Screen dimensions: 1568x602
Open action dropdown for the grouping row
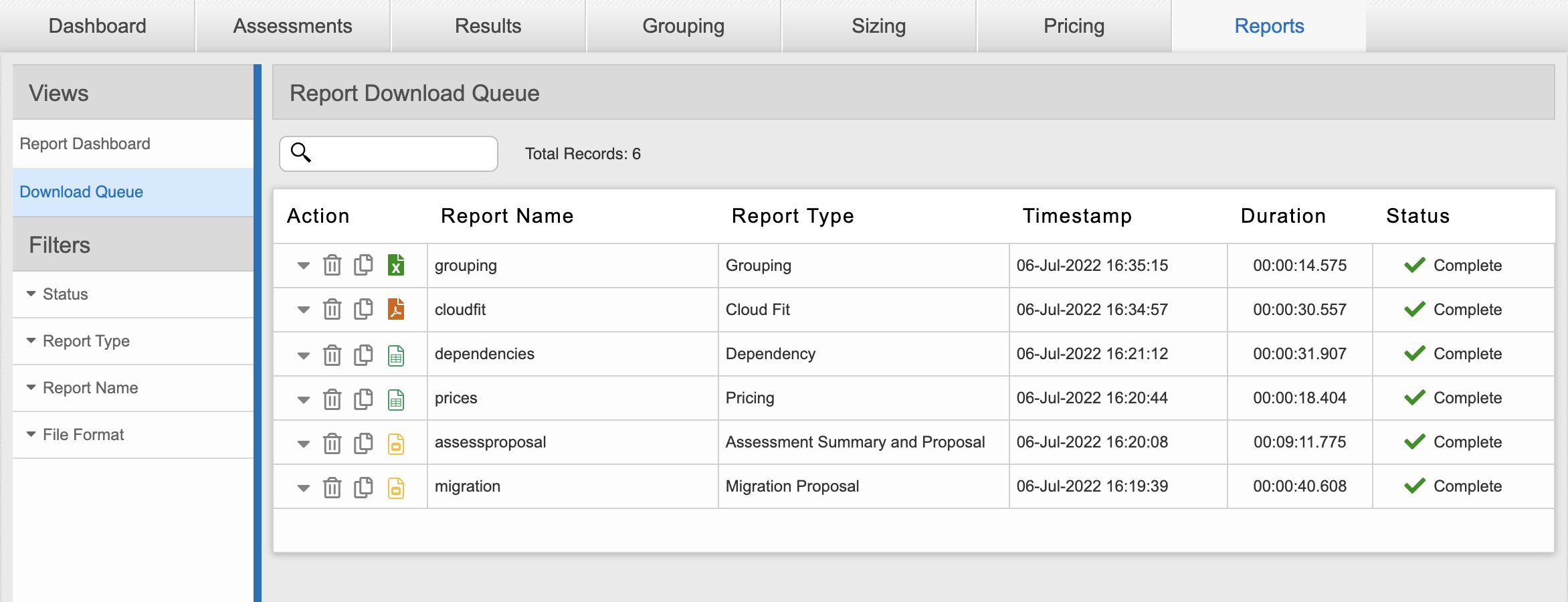[x=304, y=266]
